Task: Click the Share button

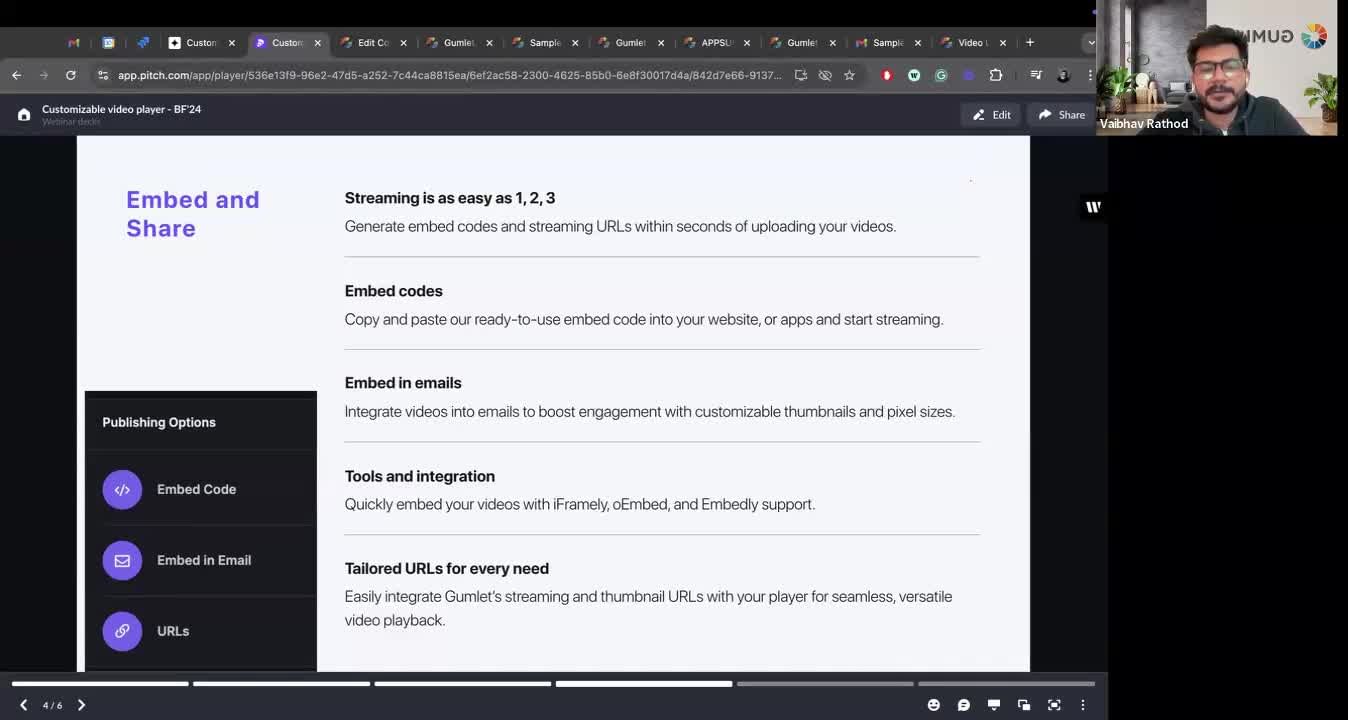Action: point(1061,115)
